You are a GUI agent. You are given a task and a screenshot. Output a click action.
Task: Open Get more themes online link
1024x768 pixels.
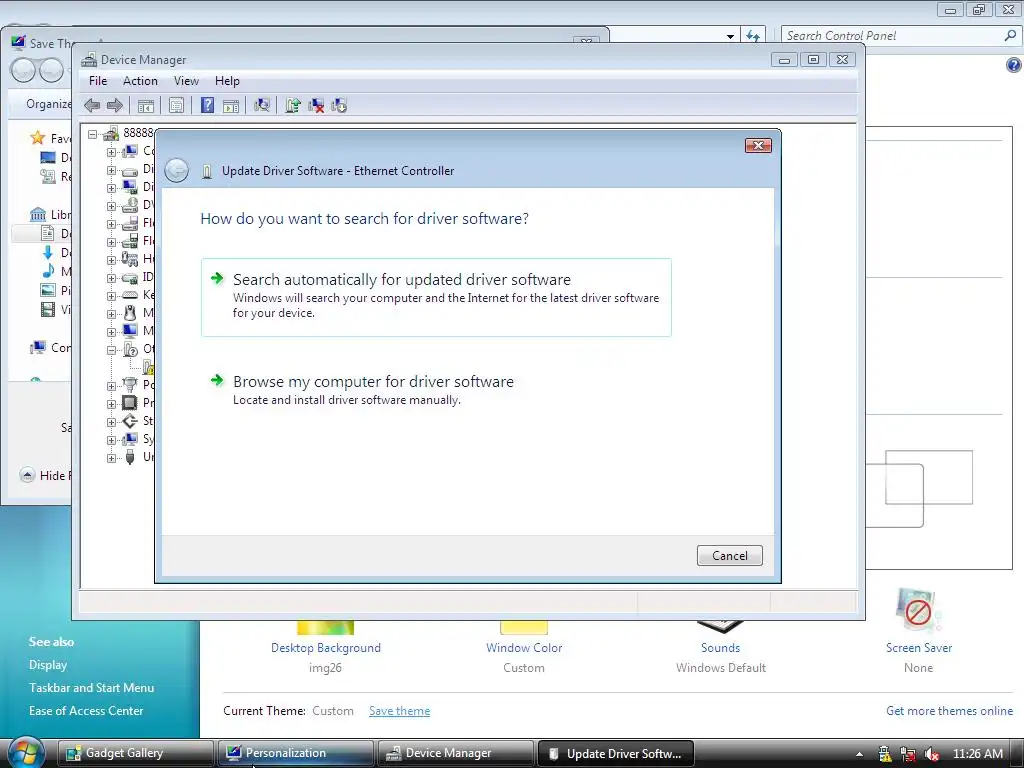coord(950,711)
